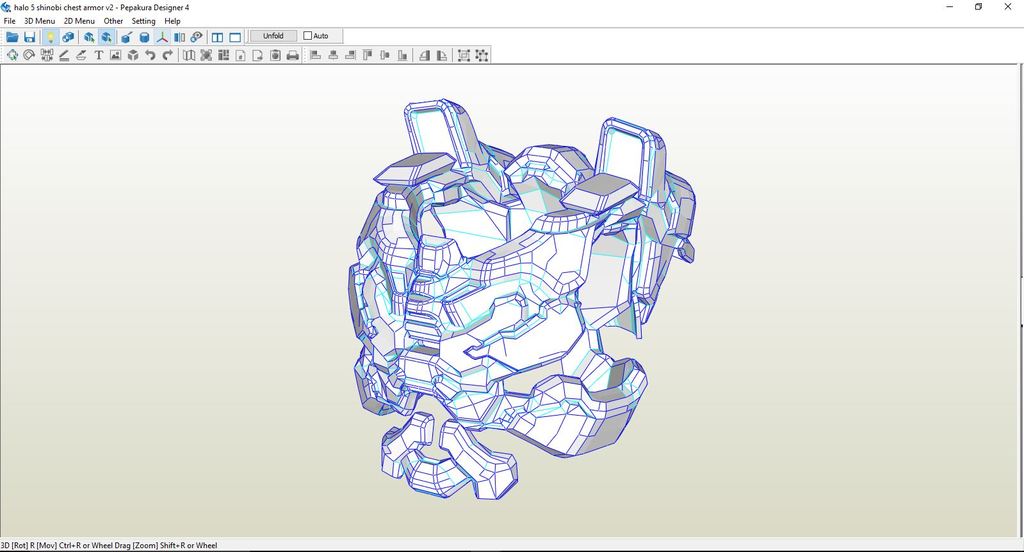Click the Pepakura app icon in title bar

pos(7,7)
